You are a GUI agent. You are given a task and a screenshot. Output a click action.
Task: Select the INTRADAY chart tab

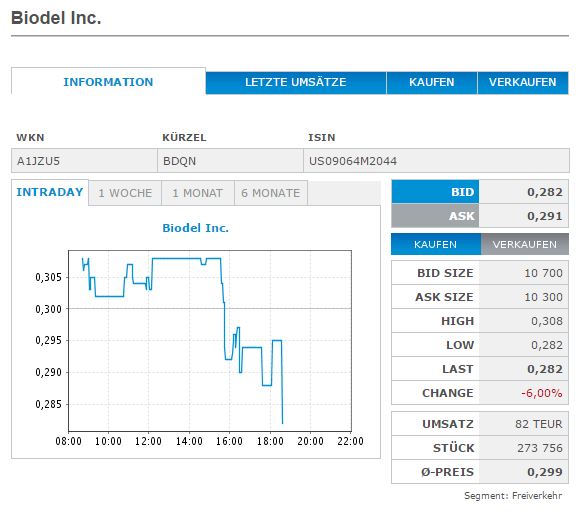[50, 192]
